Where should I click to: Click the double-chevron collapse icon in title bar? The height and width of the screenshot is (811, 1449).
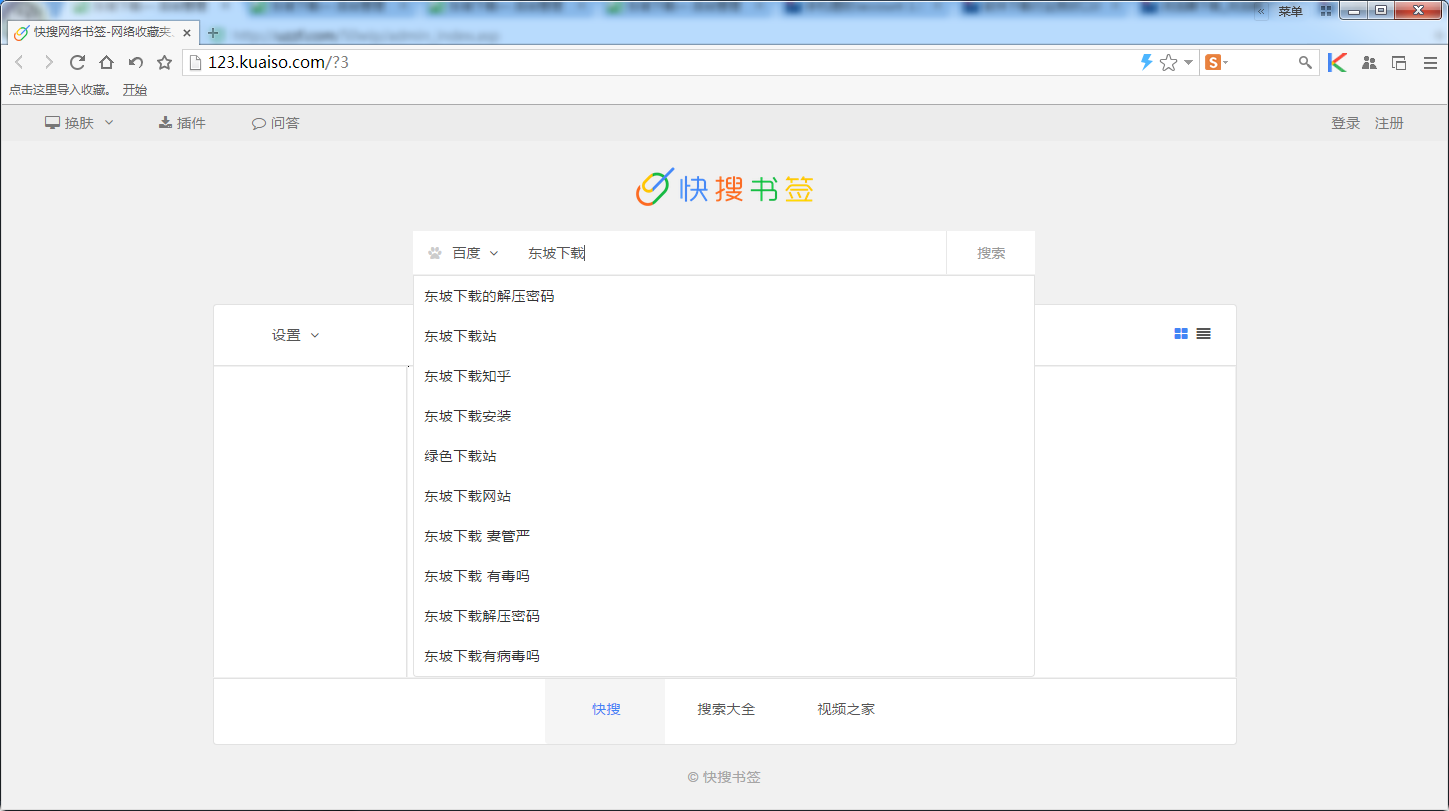point(1261,11)
